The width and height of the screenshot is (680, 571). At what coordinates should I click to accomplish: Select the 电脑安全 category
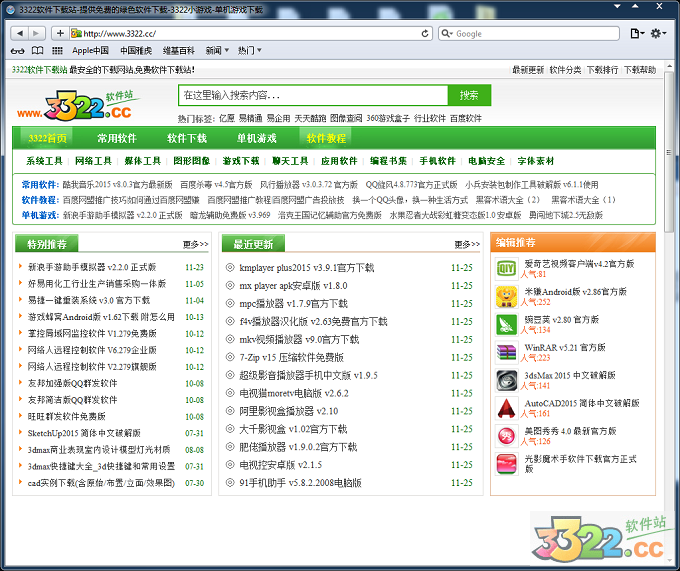pyautogui.click(x=487, y=161)
